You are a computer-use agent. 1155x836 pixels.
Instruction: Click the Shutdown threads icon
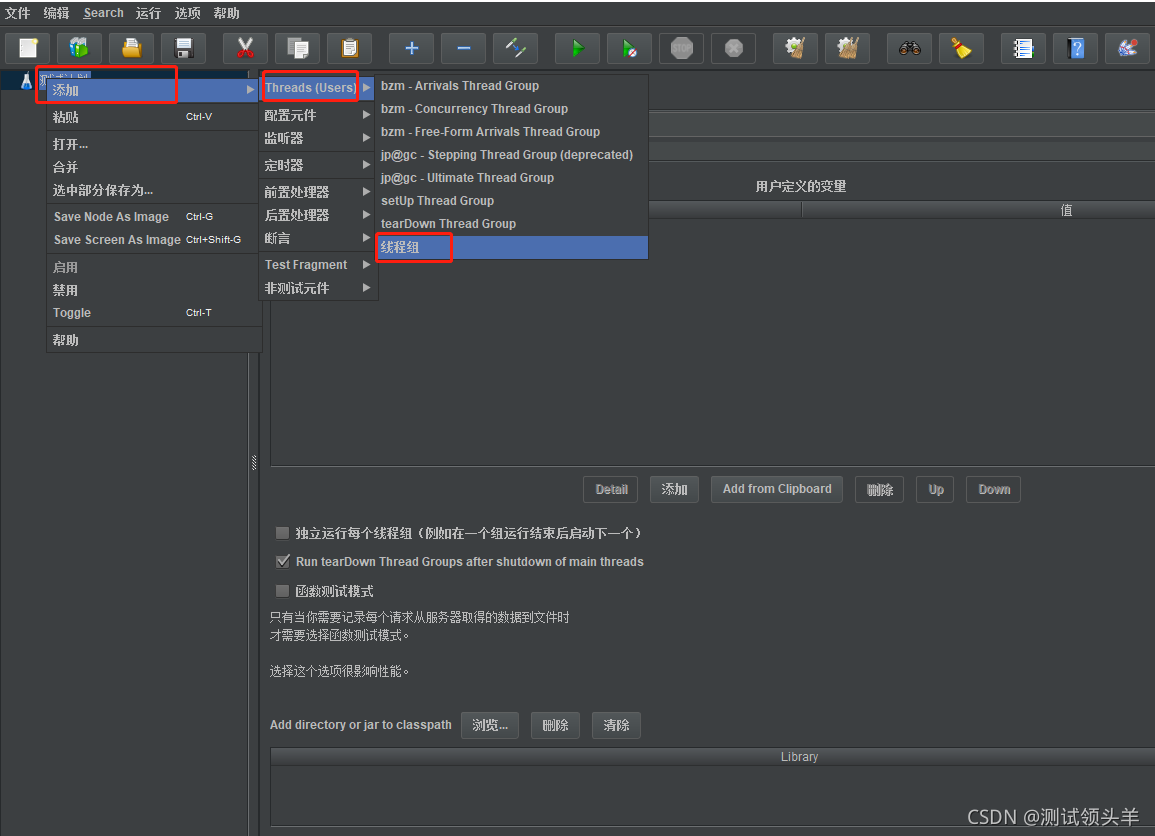[x=734, y=49]
